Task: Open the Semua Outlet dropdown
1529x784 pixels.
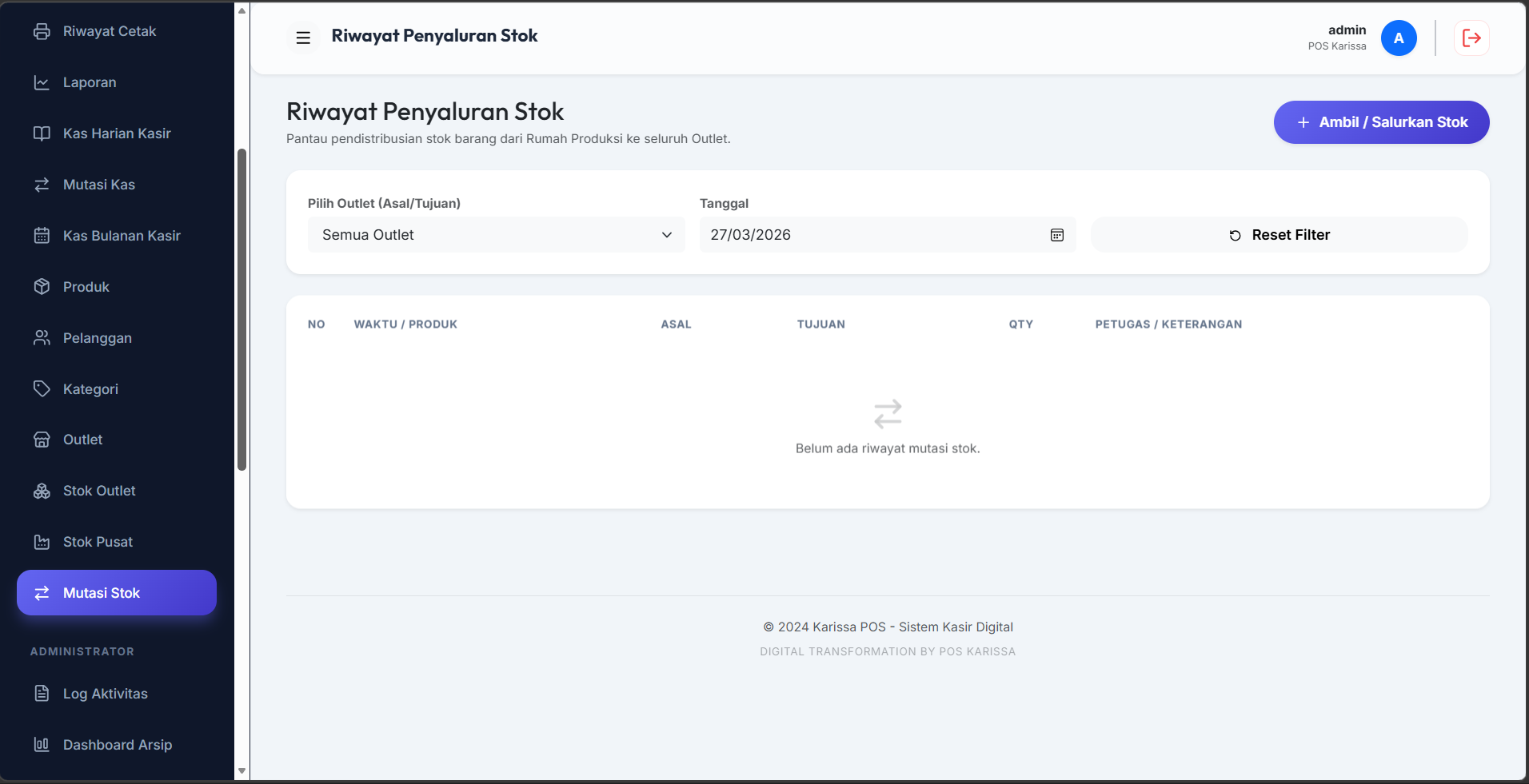Action: point(497,235)
